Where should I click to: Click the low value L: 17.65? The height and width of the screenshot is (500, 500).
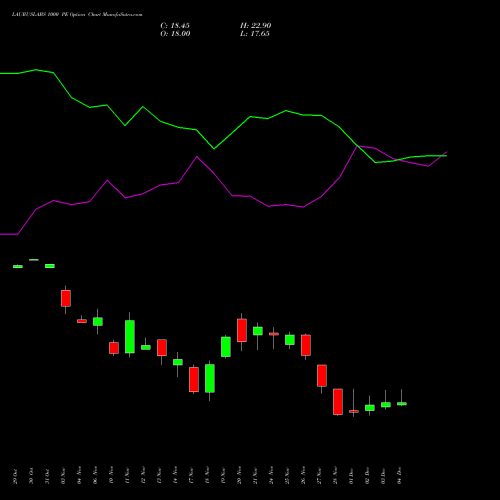pyautogui.click(x=255, y=34)
